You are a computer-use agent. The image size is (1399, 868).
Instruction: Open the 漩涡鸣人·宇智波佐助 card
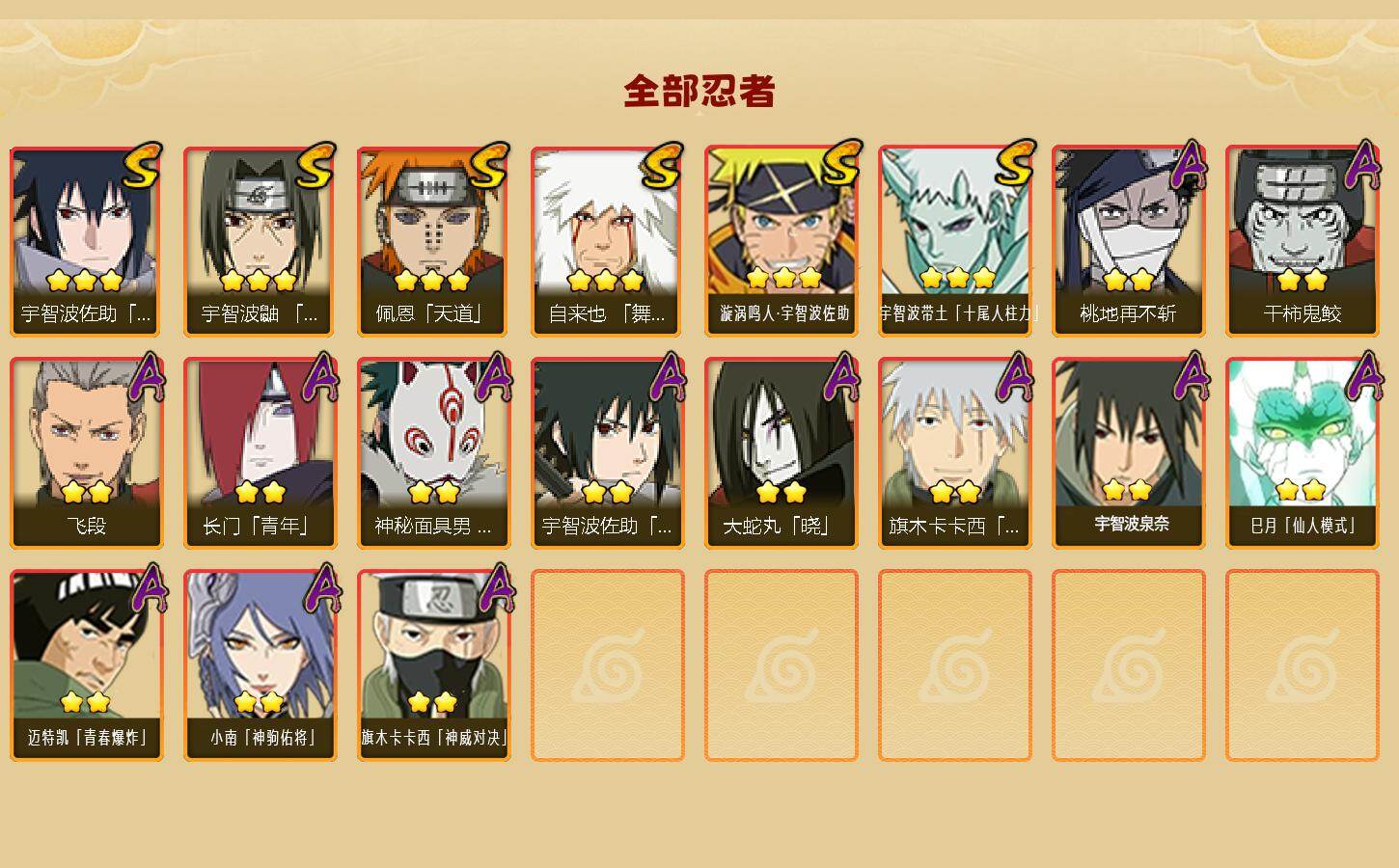(782, 241)
